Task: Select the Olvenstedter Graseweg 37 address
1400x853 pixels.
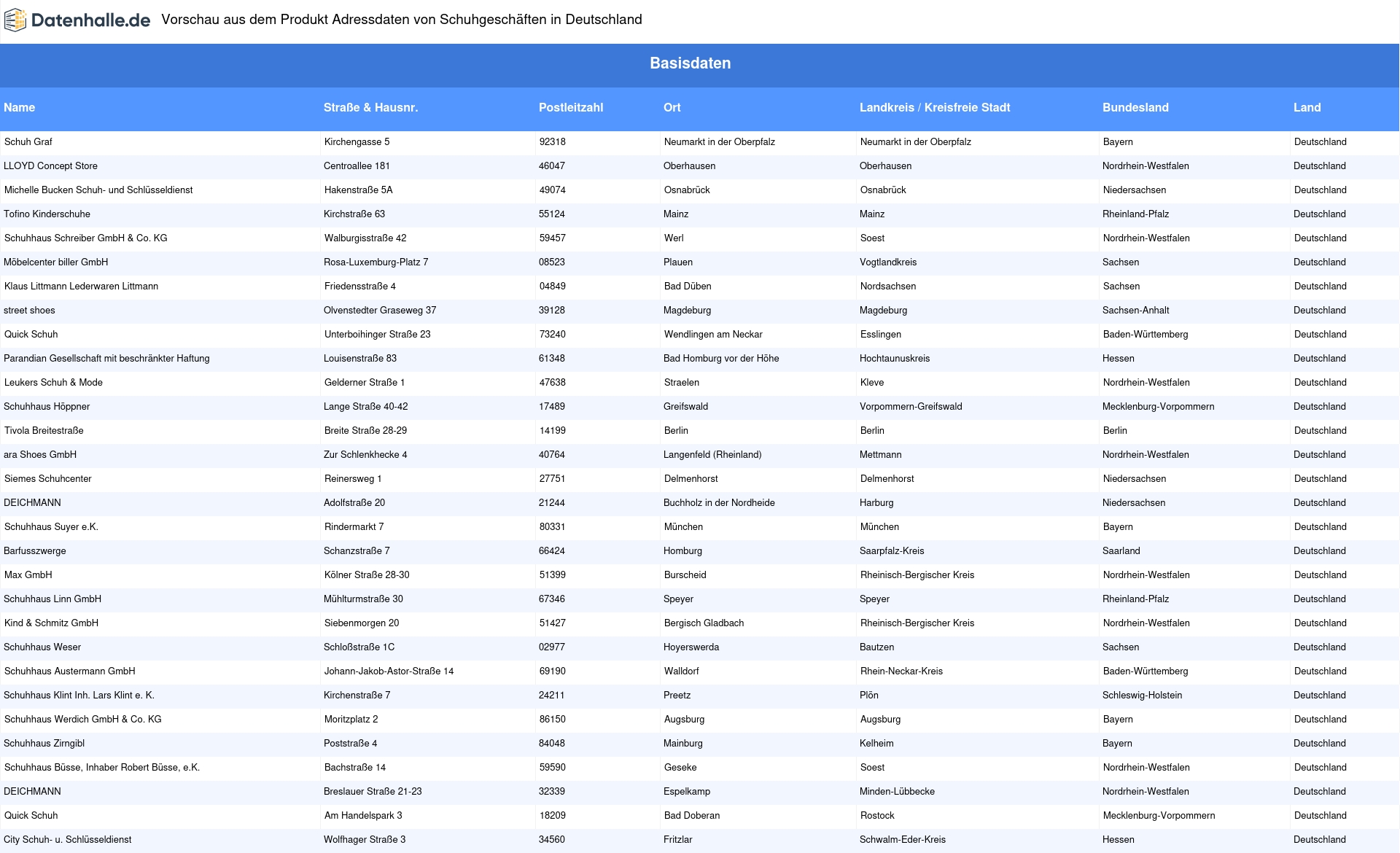Action: pyautogui.click(x=380, y=310)
